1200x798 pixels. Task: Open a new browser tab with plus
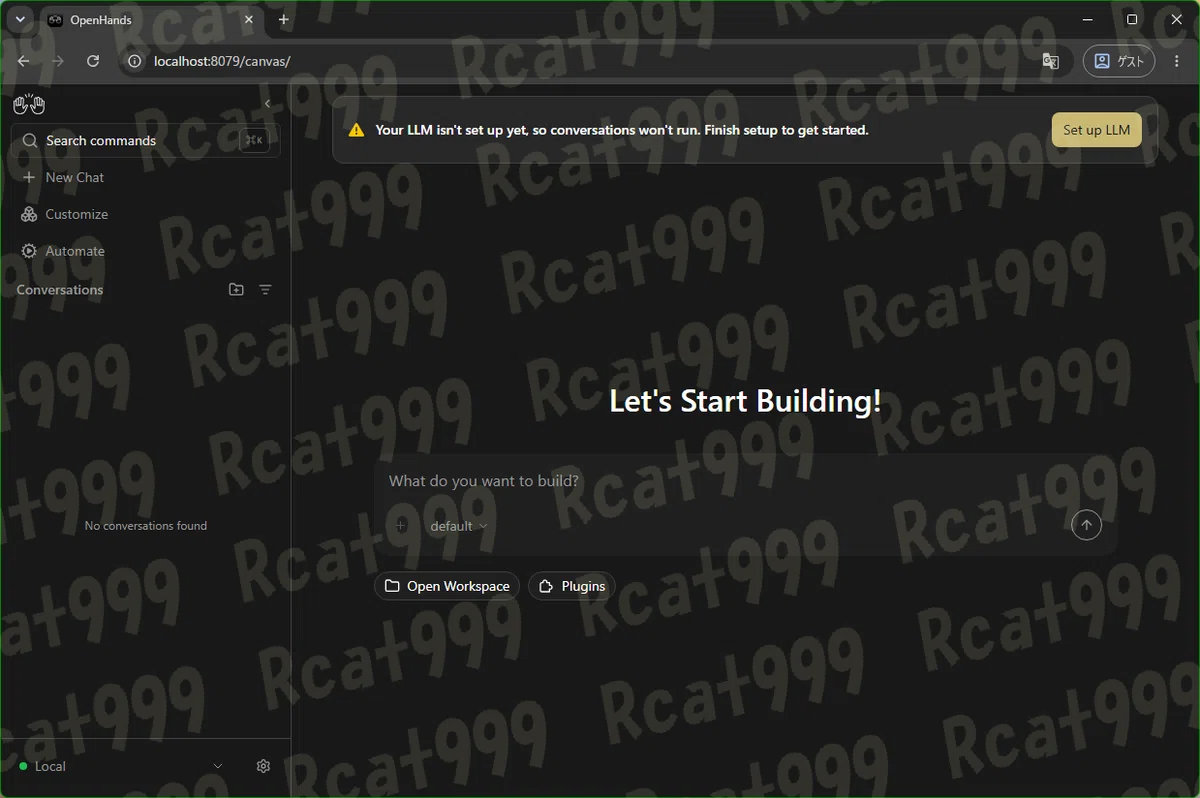click(x=284, y=20)
